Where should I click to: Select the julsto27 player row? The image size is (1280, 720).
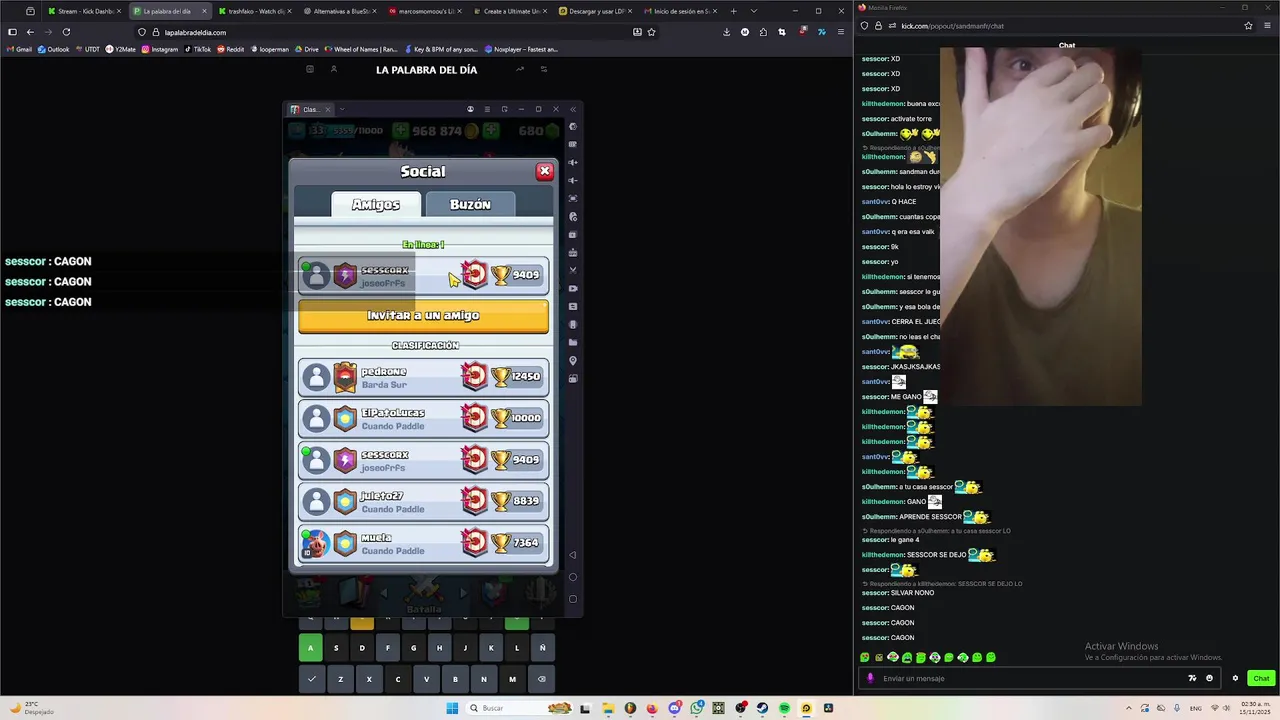(x=423, y=501)
